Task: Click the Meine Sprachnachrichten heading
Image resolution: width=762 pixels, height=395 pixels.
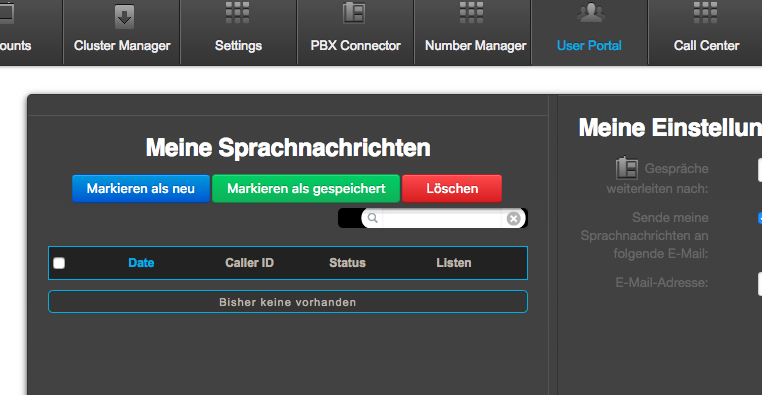Action: (288, 147)
